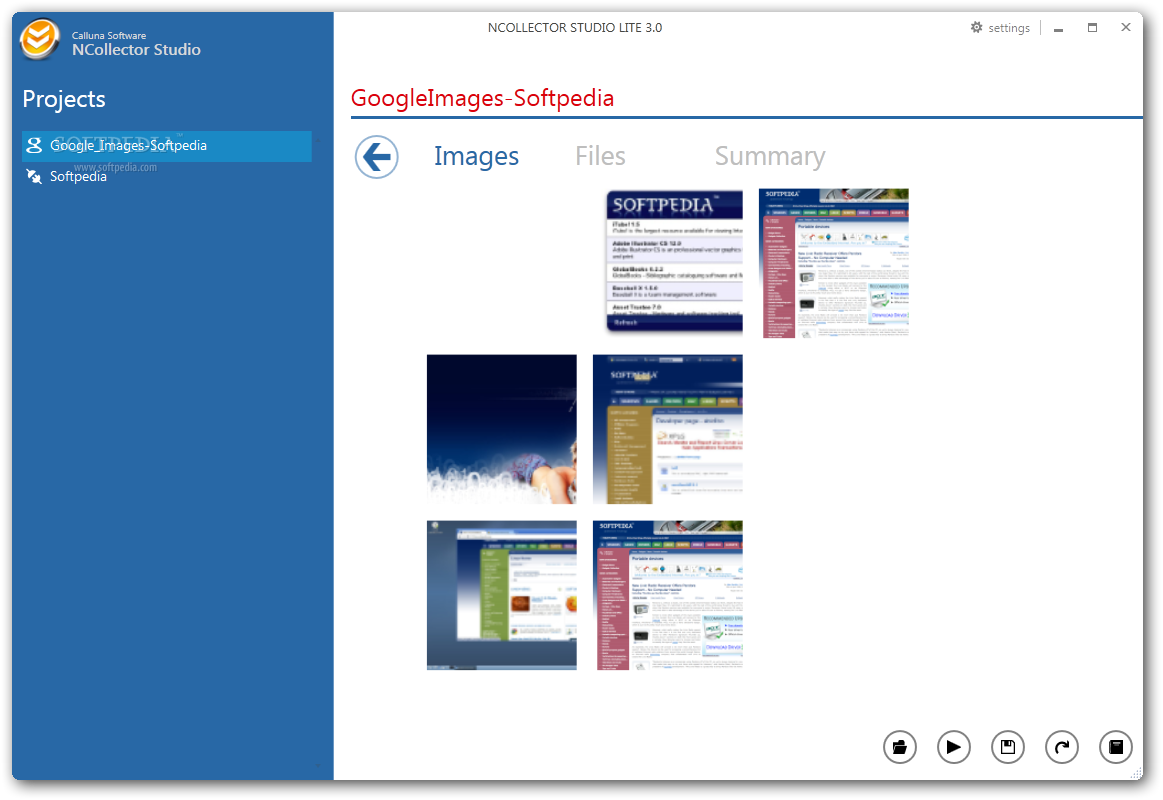
Task: Open the dark blue wallpaper thumbnail
Action: (x=501, y=429)
